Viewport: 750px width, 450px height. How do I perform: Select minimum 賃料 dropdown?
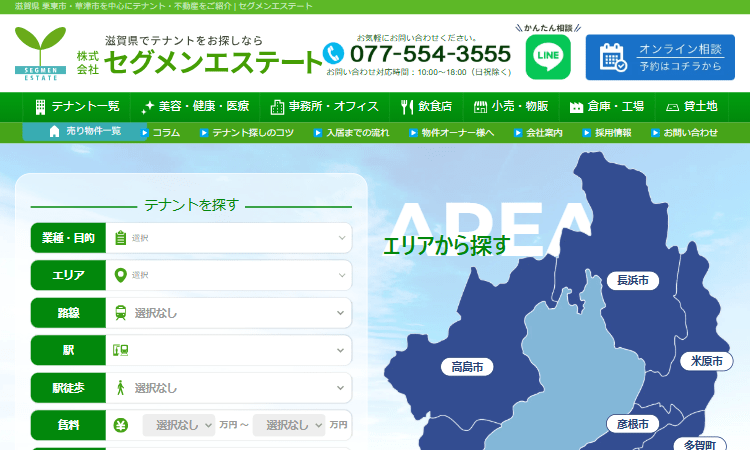click(179, 425)
